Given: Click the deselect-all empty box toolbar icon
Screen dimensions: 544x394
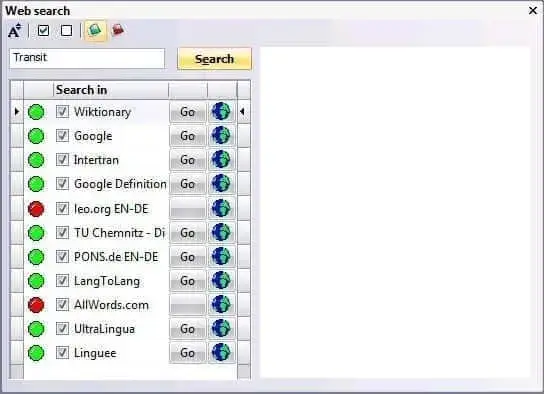Looking at the screenshot, I should click(66, 31).
